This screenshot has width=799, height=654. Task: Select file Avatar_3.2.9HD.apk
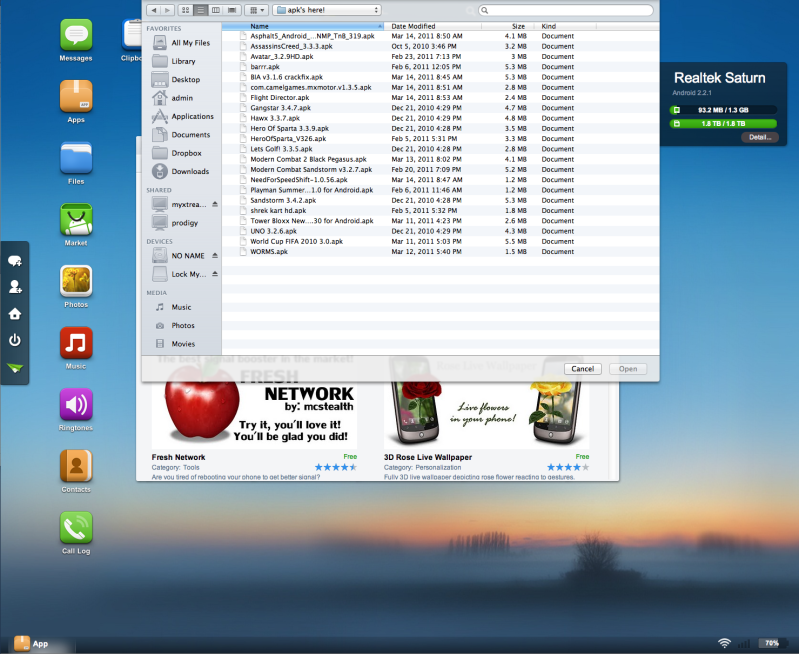(x=440, y=57)
